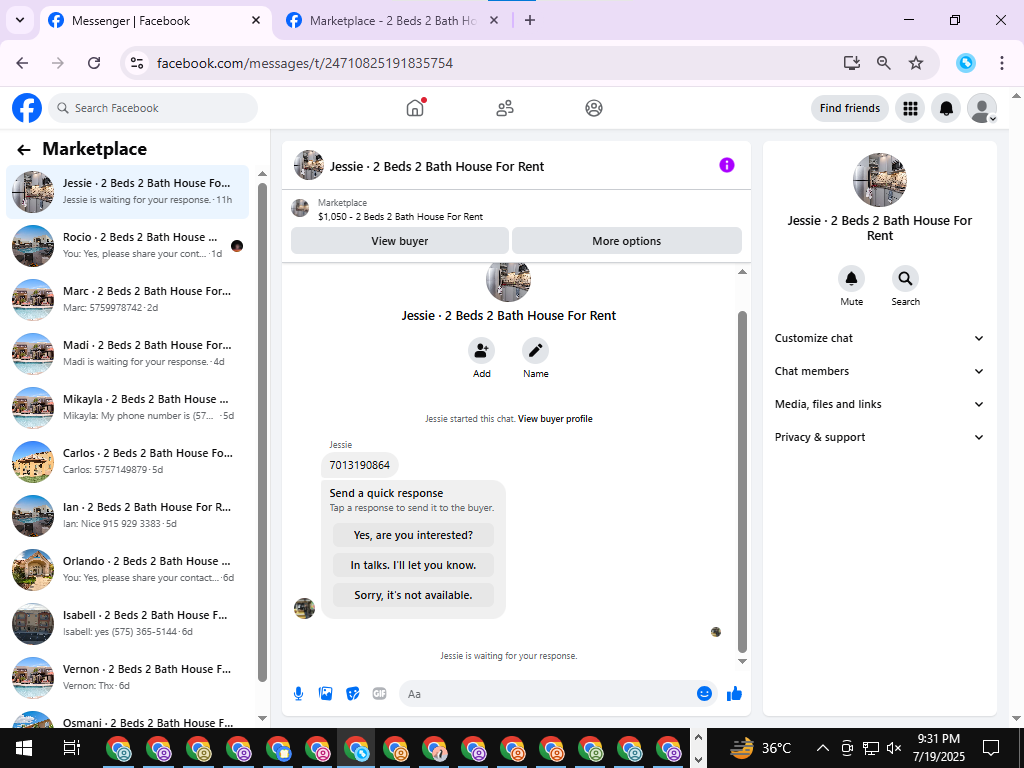
Task: Expand Media, files and links section
Action: pyautogui.click(x=879, y=404)
